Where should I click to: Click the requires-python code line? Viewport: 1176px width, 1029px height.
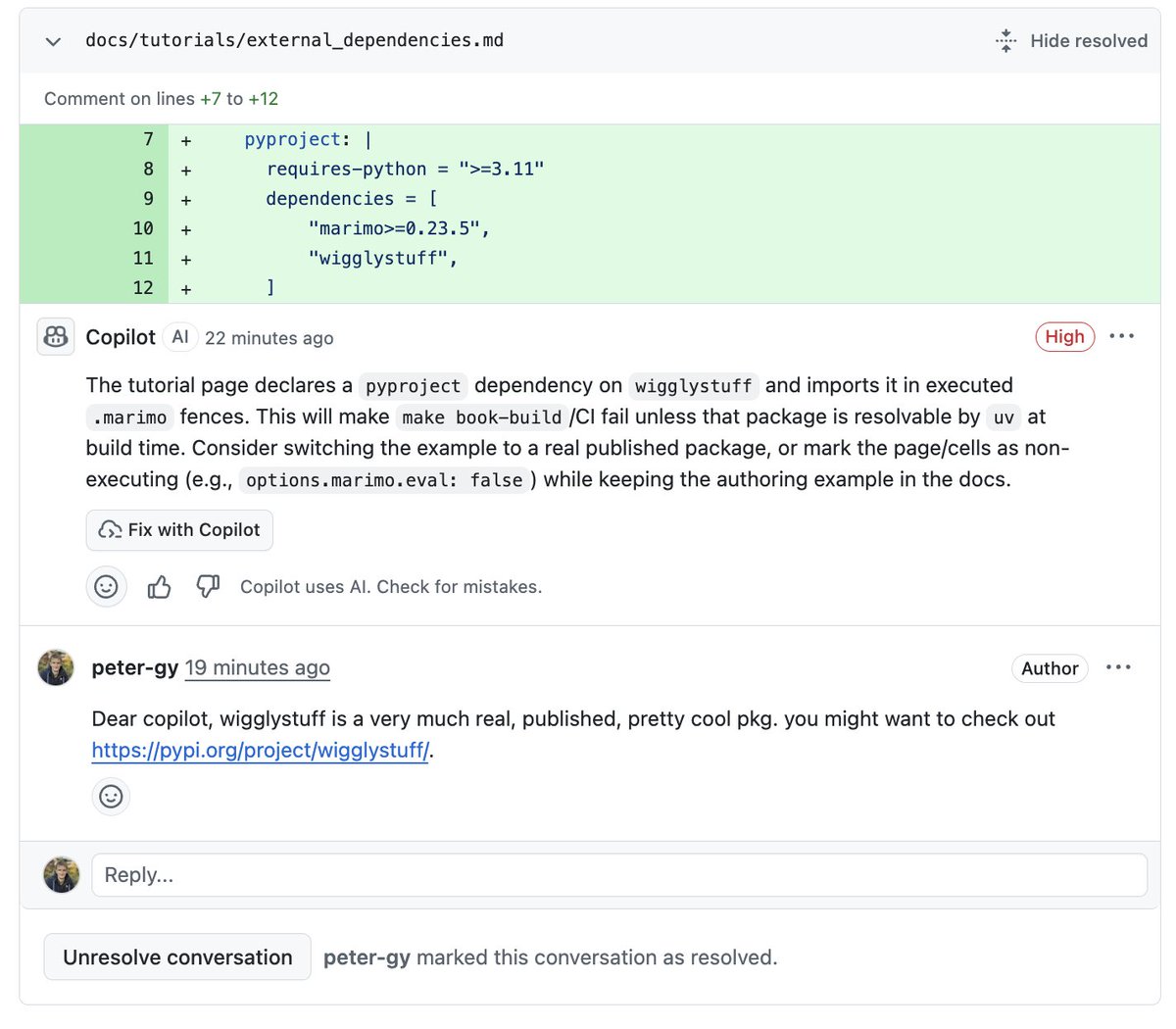(405, 169)
